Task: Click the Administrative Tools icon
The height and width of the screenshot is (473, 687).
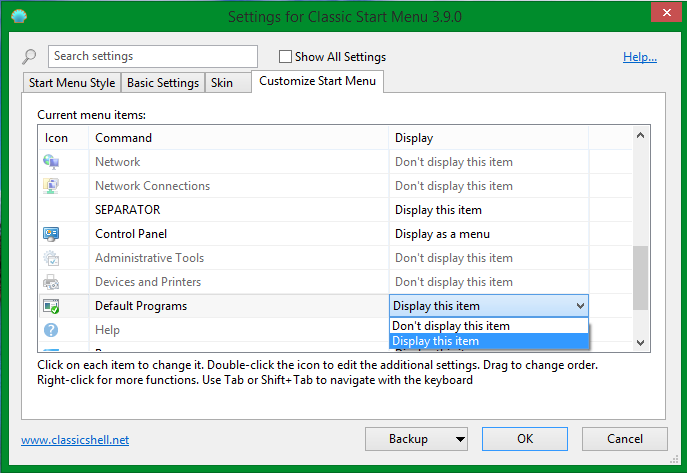Action: click(52, 258)
